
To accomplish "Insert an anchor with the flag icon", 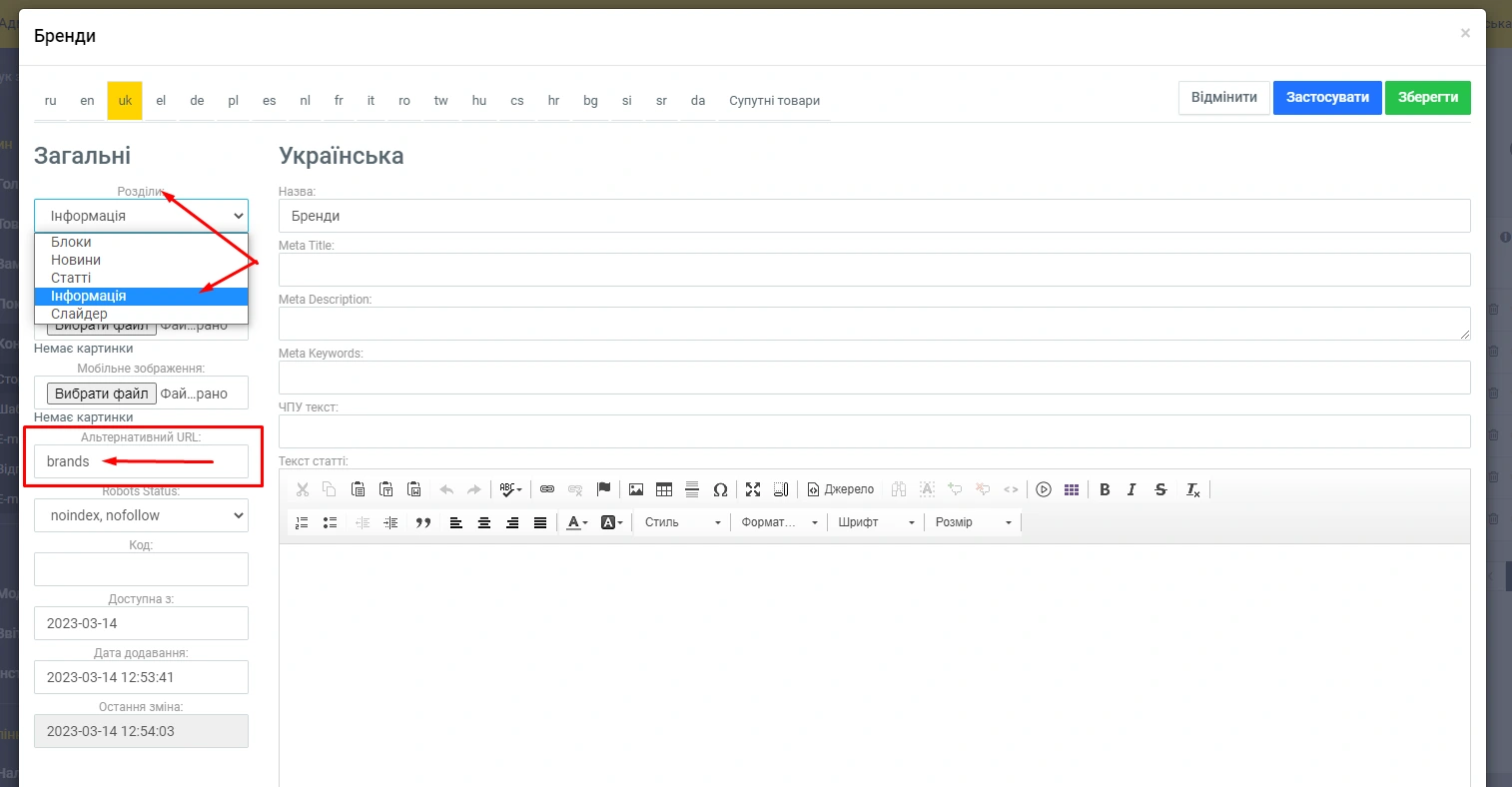I will click(x=603, y=489).
